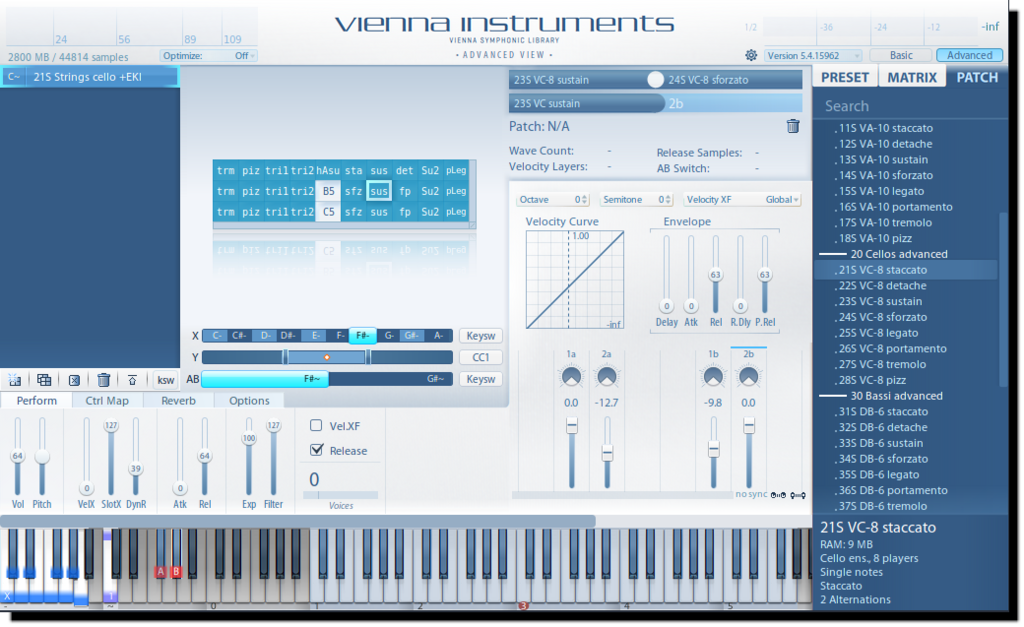Viewport: 1024px width, 627px height.
Task: Click the 1a pan knob
Action: tap(571, 377)
